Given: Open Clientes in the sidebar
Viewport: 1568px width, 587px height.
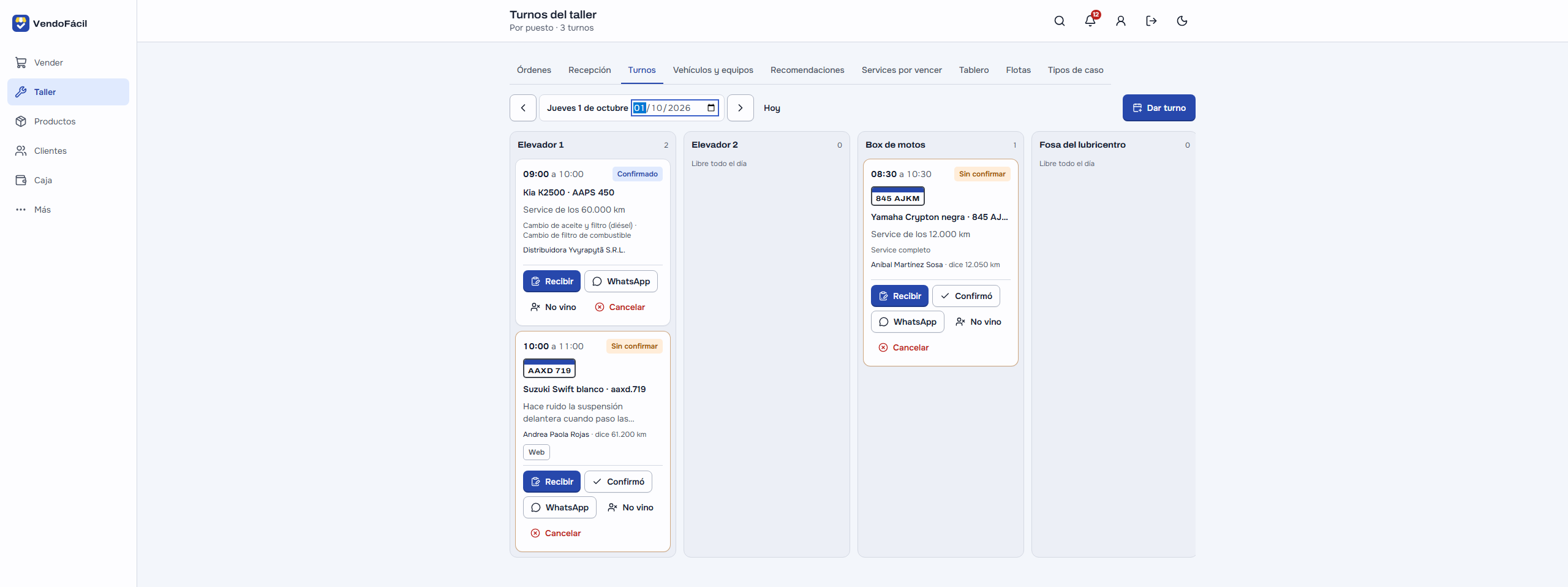Looking at the screenshot, I should [68, 151].
